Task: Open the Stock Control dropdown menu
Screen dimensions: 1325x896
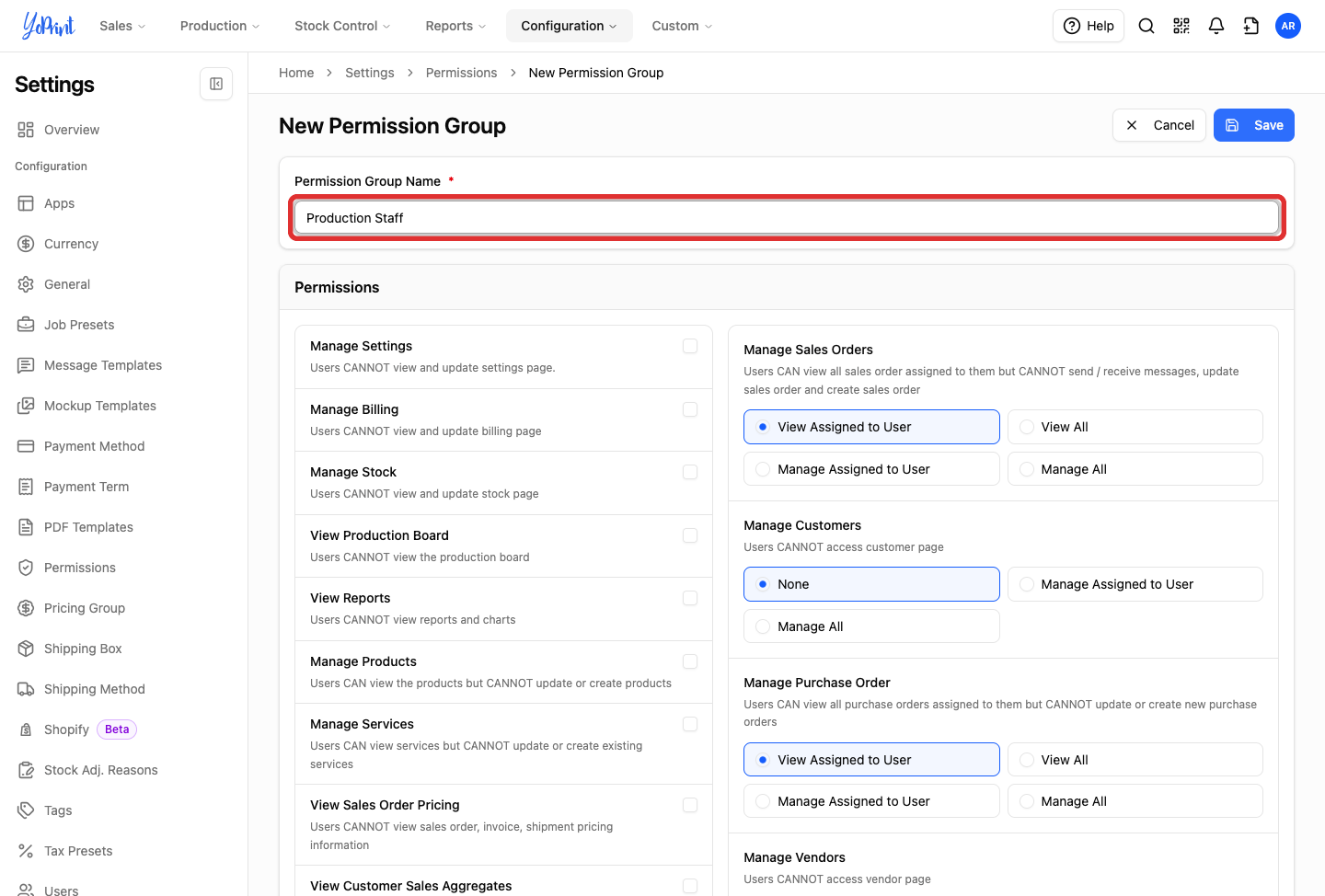Action: click(342, 26)
